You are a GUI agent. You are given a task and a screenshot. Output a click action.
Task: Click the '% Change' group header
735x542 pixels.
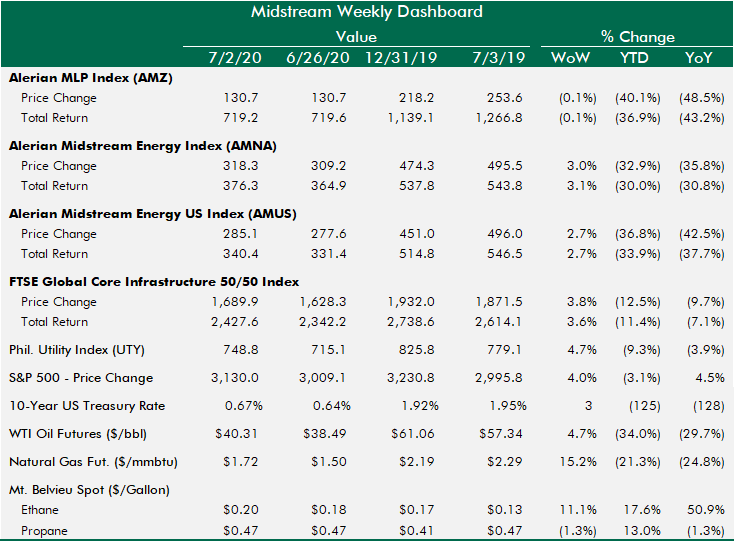[638, 37]
